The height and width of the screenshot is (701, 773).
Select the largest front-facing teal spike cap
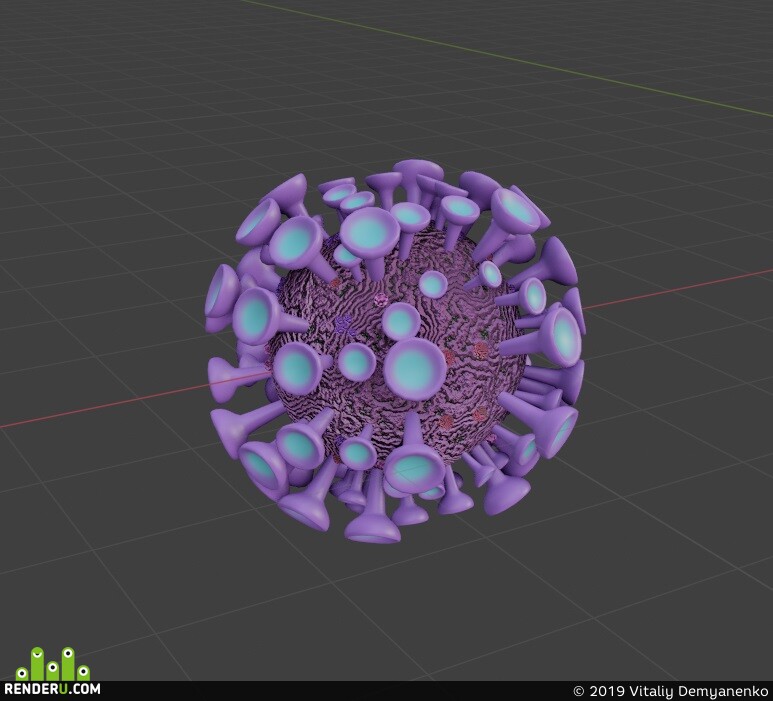tap(415, 369)
